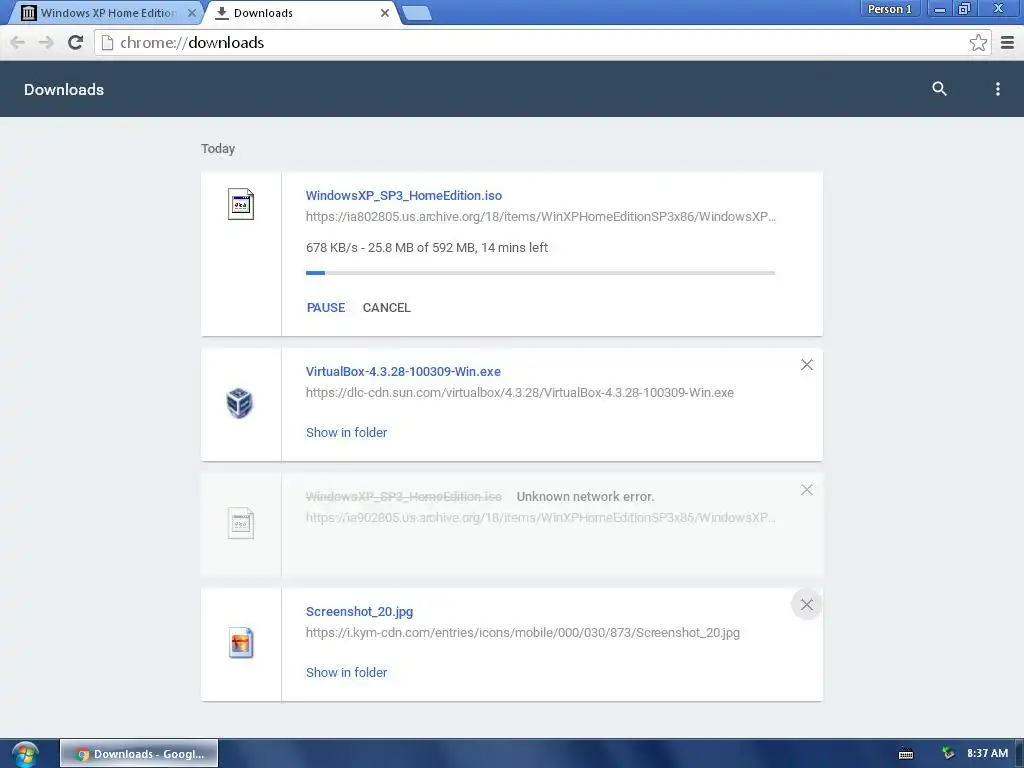Click the WindowsXP ISO file icon
The width and height of the screenshot is (1024, 768).
click(x=241, y=204)
